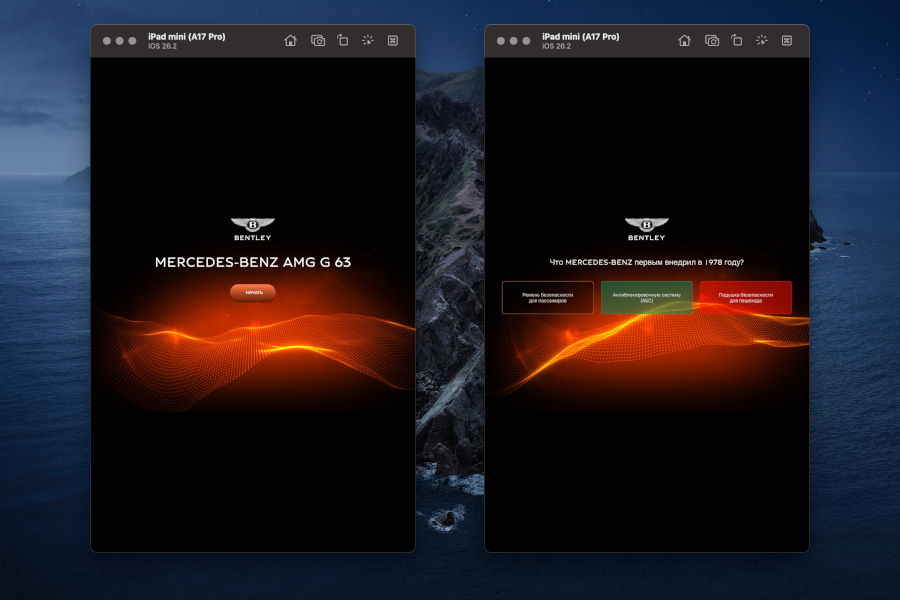Click question text 'Что MERCEDES-BENZ первым внедрил в 1978 году?'
The width and height of the screenshot is (900, 600).
coord(647,262)
